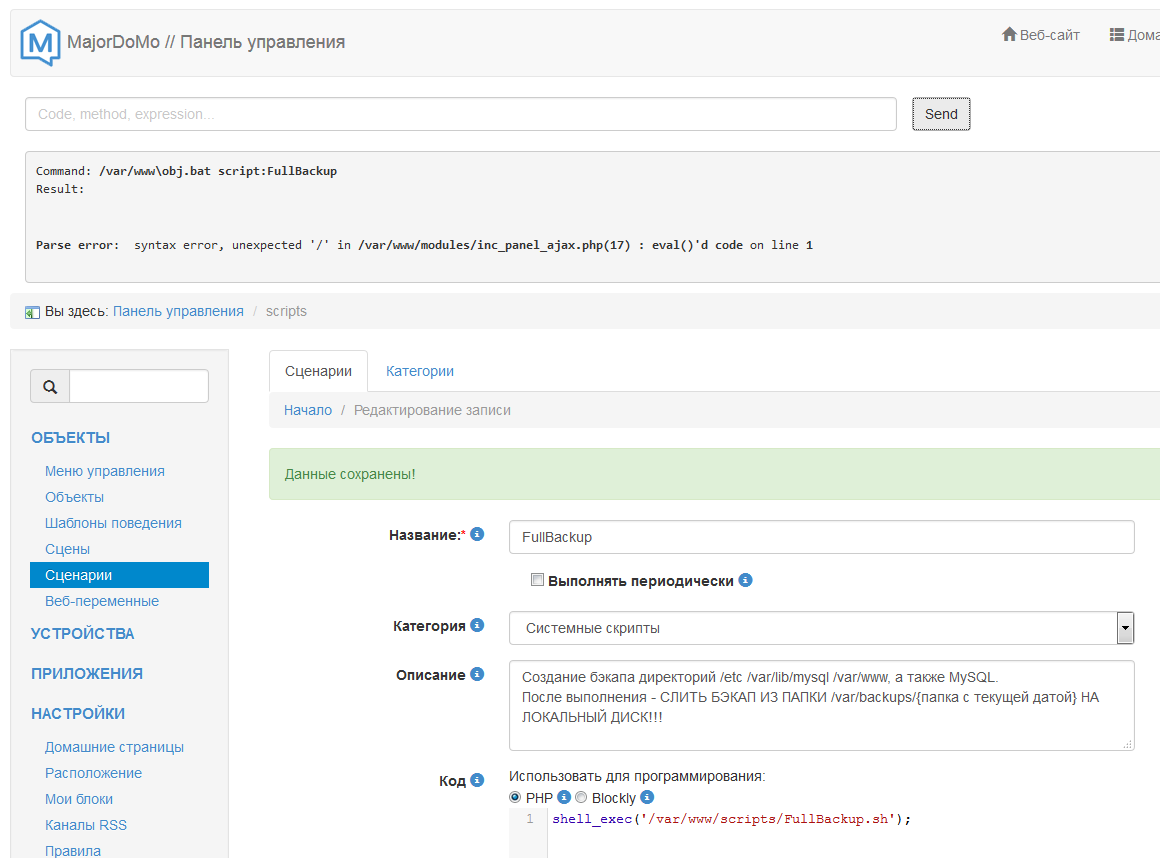Click the Название field containing FullBackup
Screen dimensions: 1160x858
821,537
